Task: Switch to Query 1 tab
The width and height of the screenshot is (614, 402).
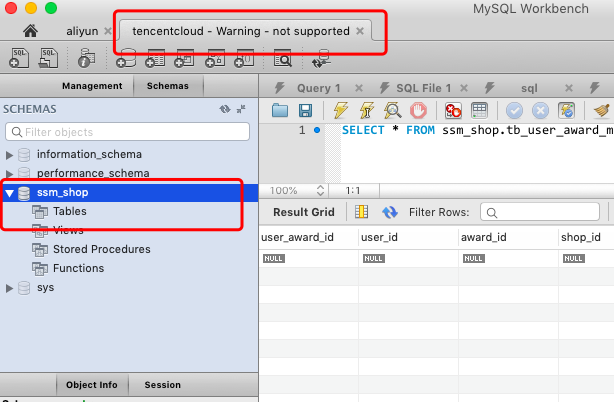Action: pos(318,88)
